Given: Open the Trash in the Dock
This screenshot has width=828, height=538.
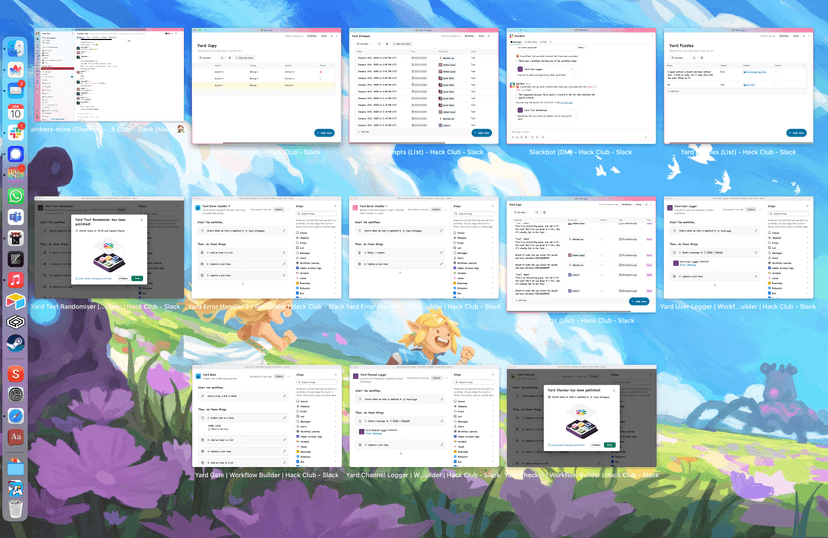Looking at the screenshot, I should pos(16,510).
